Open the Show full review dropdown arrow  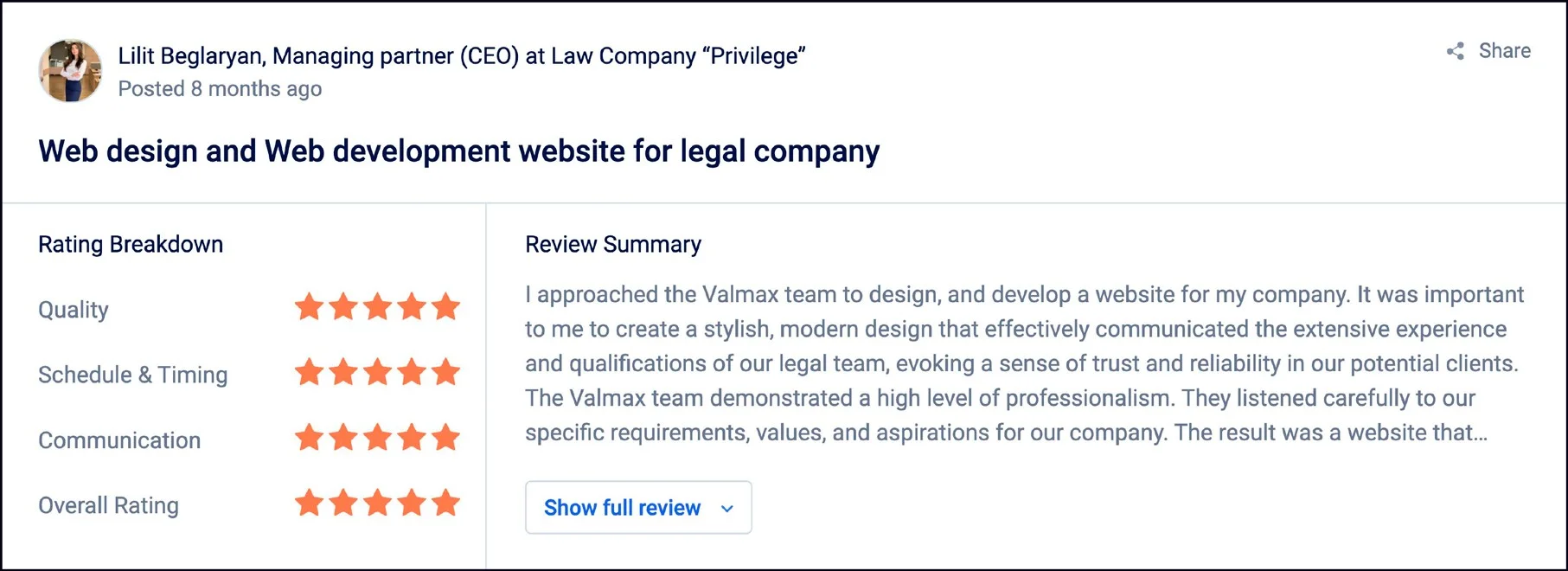tap(727, 508)
